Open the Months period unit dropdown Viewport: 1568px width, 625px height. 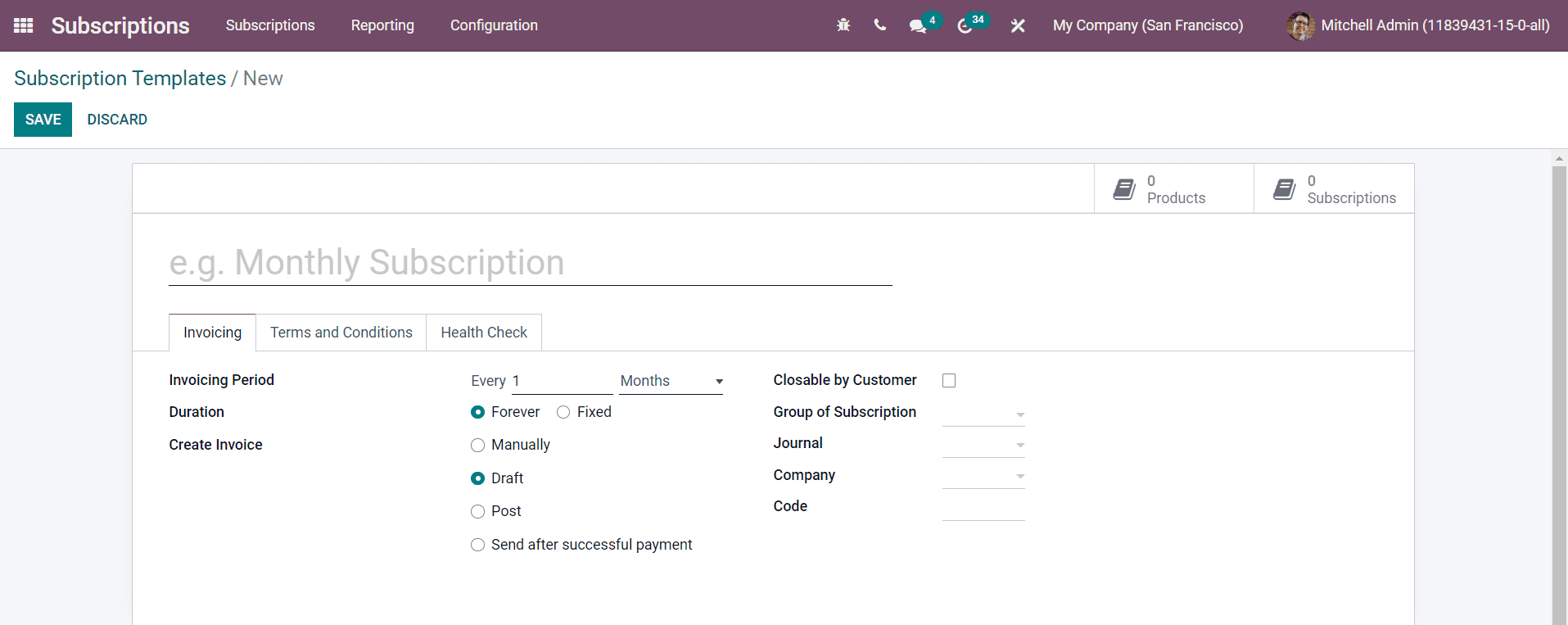[671, 381]
